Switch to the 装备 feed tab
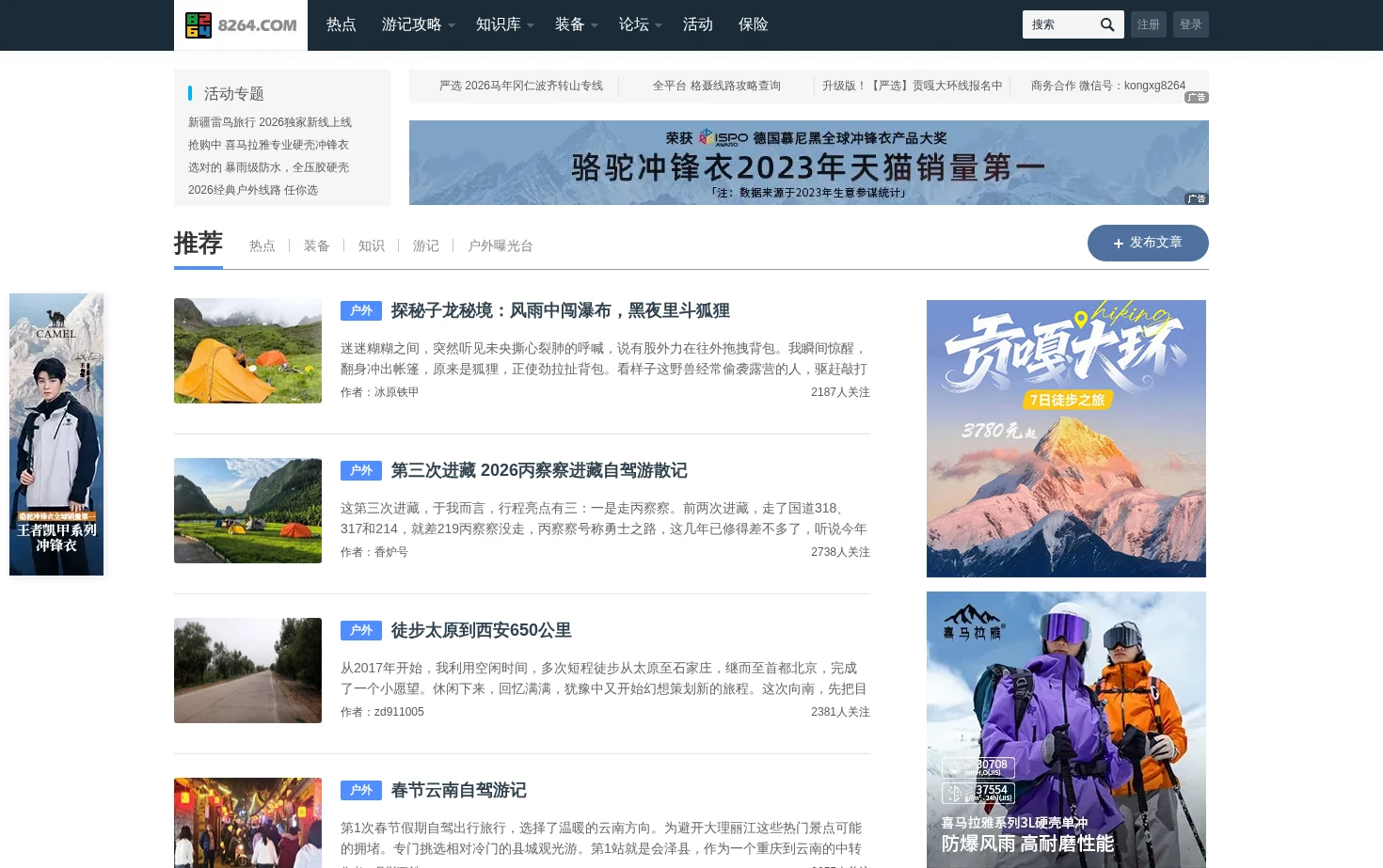This screenshot has height=868, width=1383. pyautogui.click(x=317, y=245)
